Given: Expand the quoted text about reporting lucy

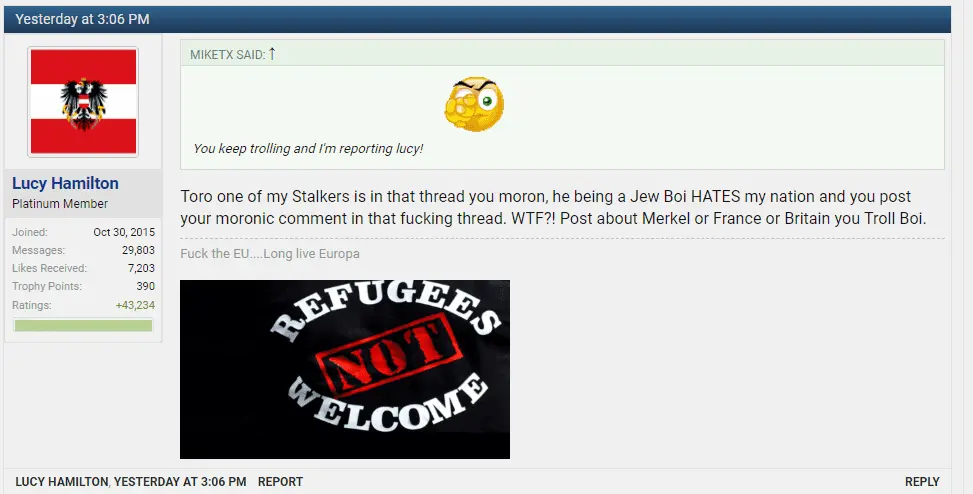Looking at the screenshot, I should tap(308, 148).
